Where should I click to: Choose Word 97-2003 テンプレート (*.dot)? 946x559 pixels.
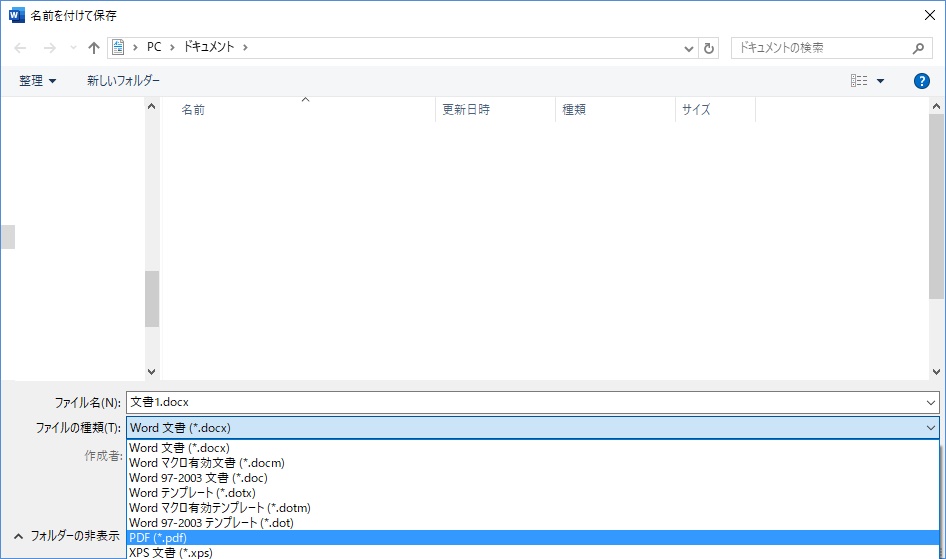533,523
